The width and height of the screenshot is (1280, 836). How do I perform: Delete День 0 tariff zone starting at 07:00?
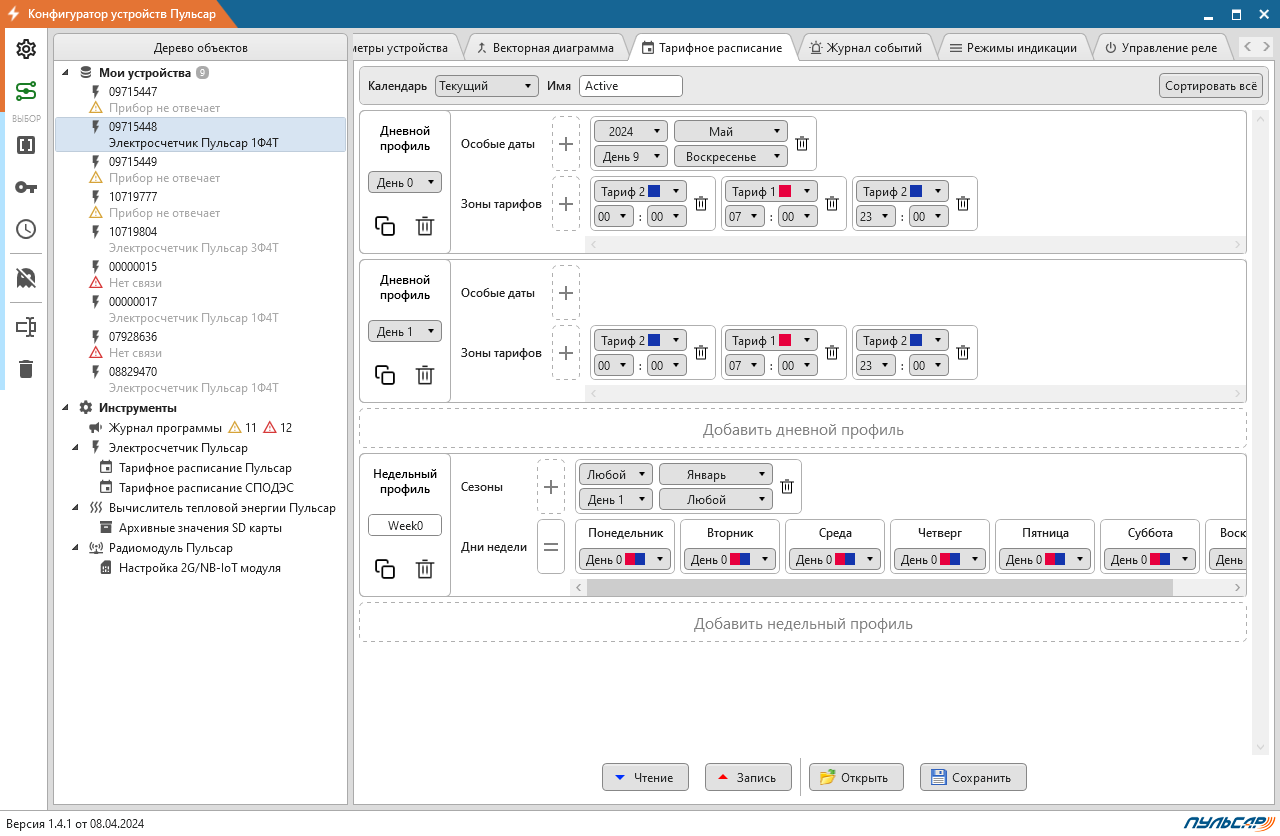point(832,204)
